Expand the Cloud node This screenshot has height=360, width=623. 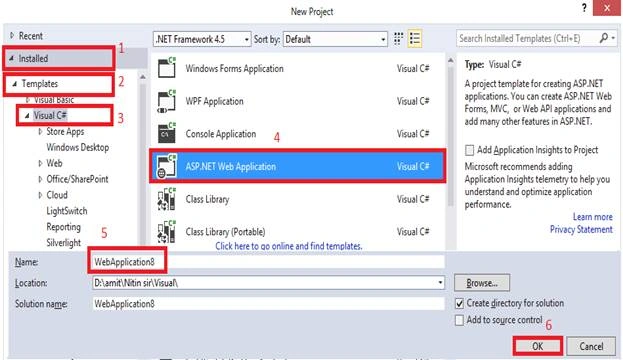pyautogui.click(x=40, y=195)
